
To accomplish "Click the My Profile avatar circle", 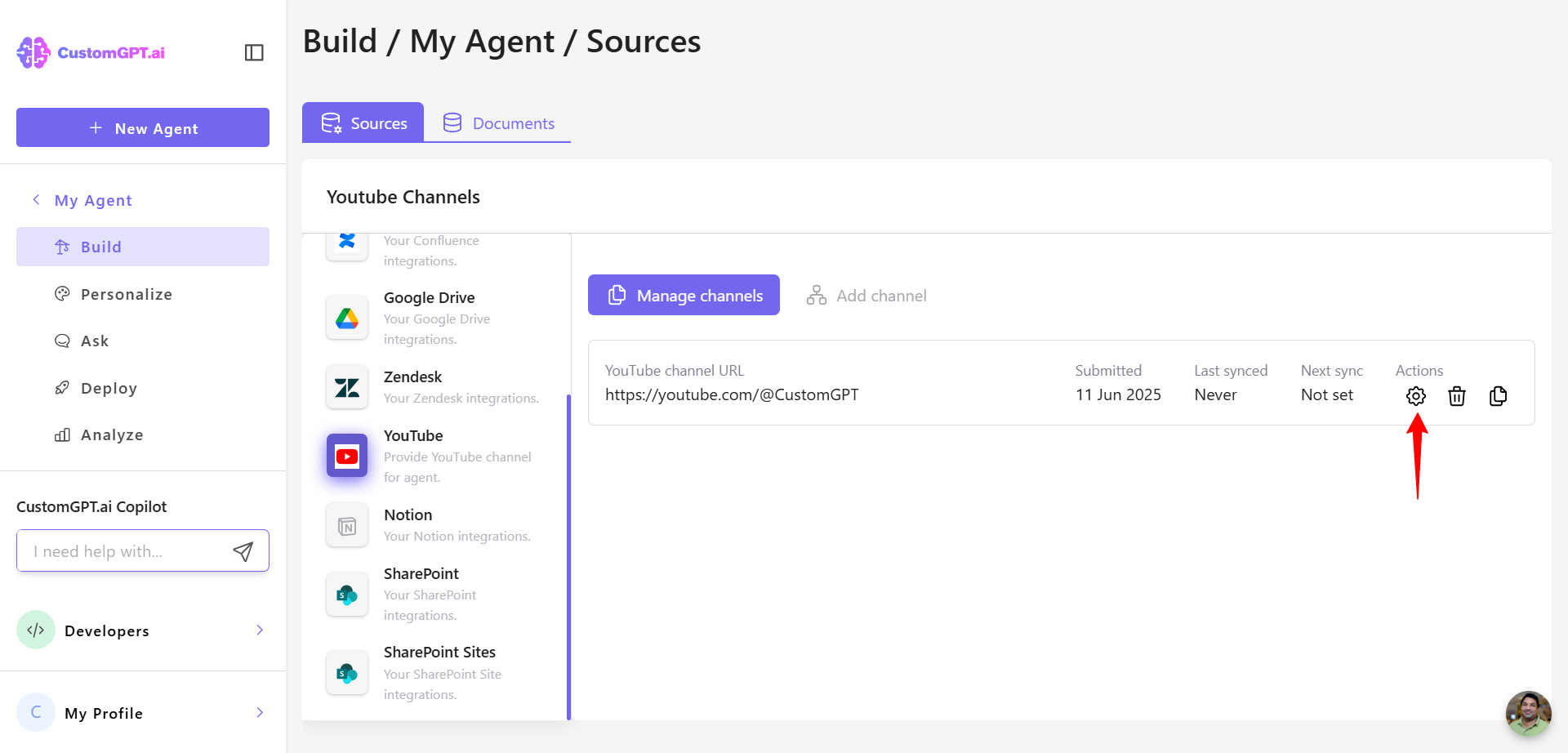I will pyautogui.click(x=36, y=712).
